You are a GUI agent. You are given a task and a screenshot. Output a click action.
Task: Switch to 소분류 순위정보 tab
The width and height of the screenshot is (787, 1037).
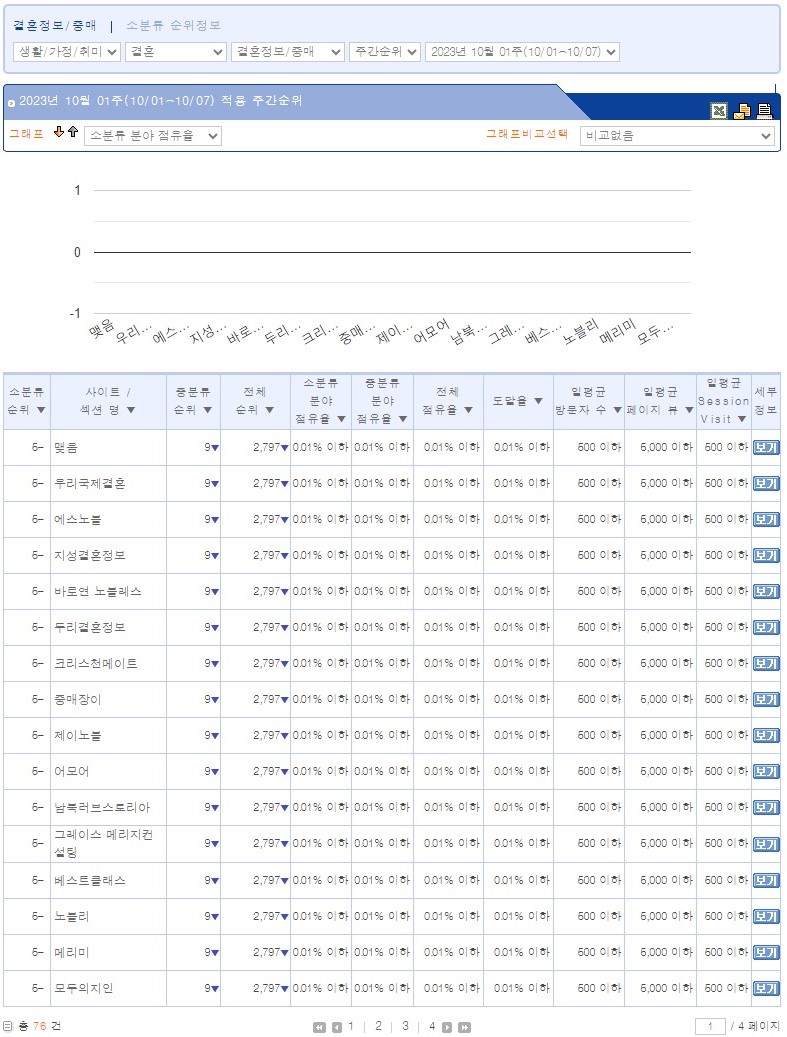174,25
